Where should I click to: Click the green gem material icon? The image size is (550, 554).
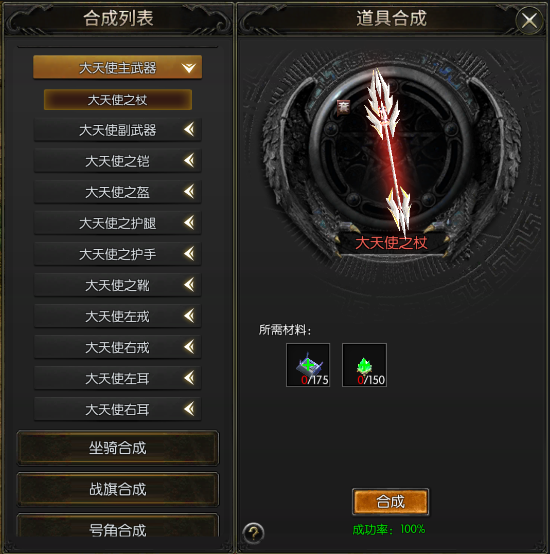pos(364,365)
